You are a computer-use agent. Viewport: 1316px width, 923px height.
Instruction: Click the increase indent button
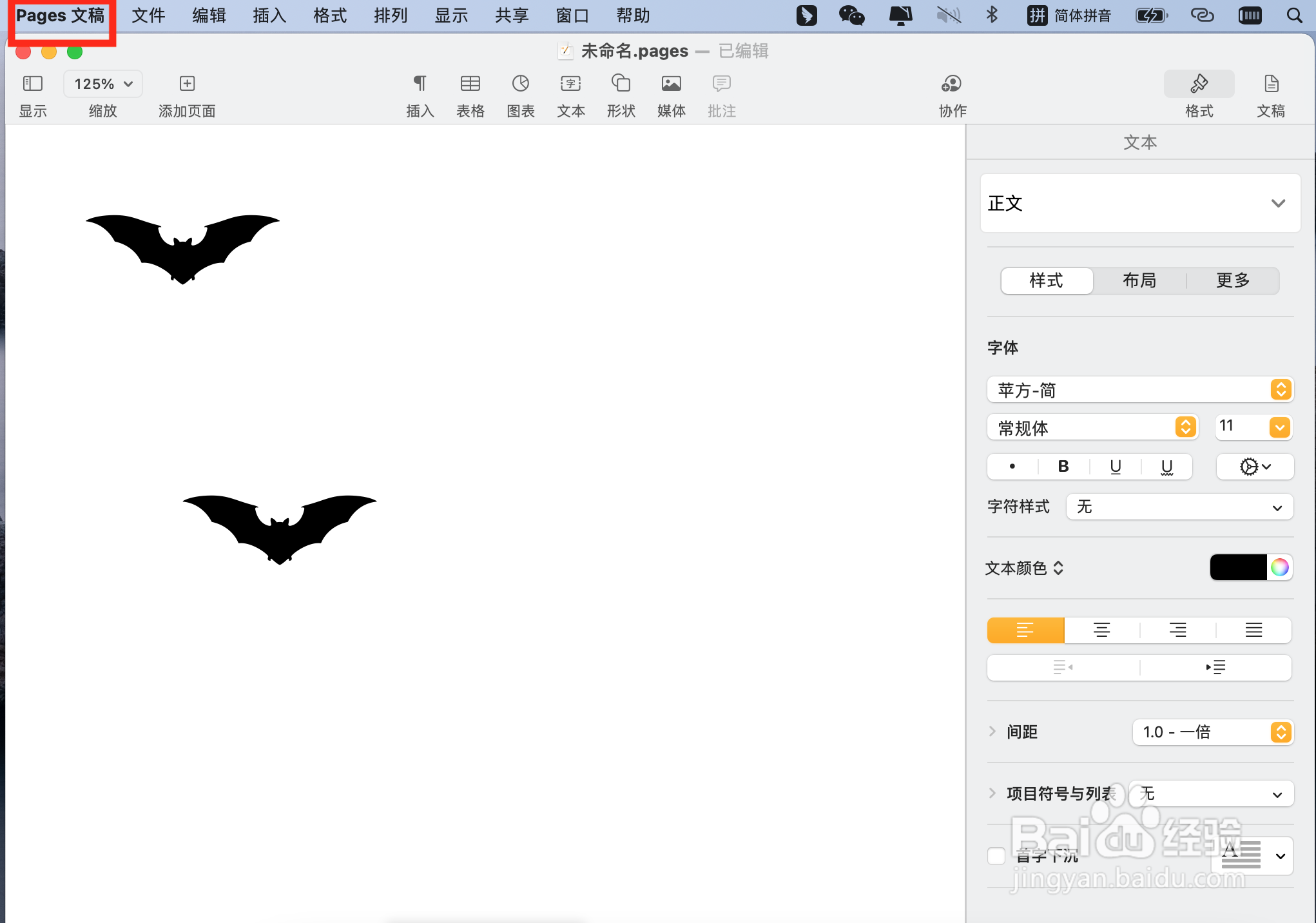[1215, 667]
